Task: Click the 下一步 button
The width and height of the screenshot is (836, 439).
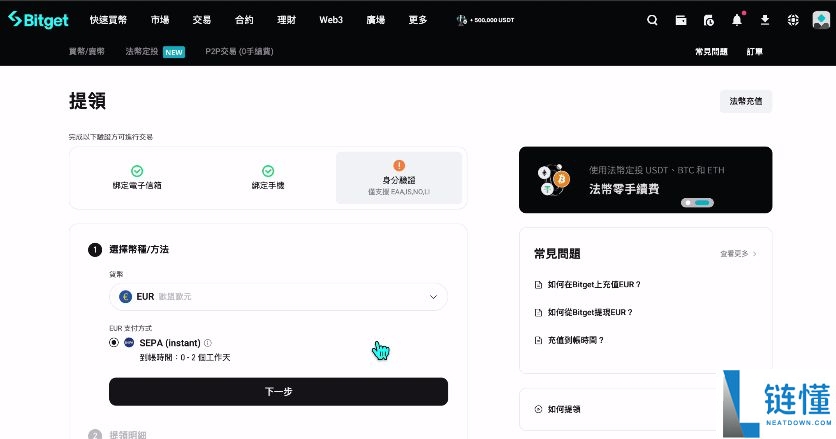Action: coord(278,392)
